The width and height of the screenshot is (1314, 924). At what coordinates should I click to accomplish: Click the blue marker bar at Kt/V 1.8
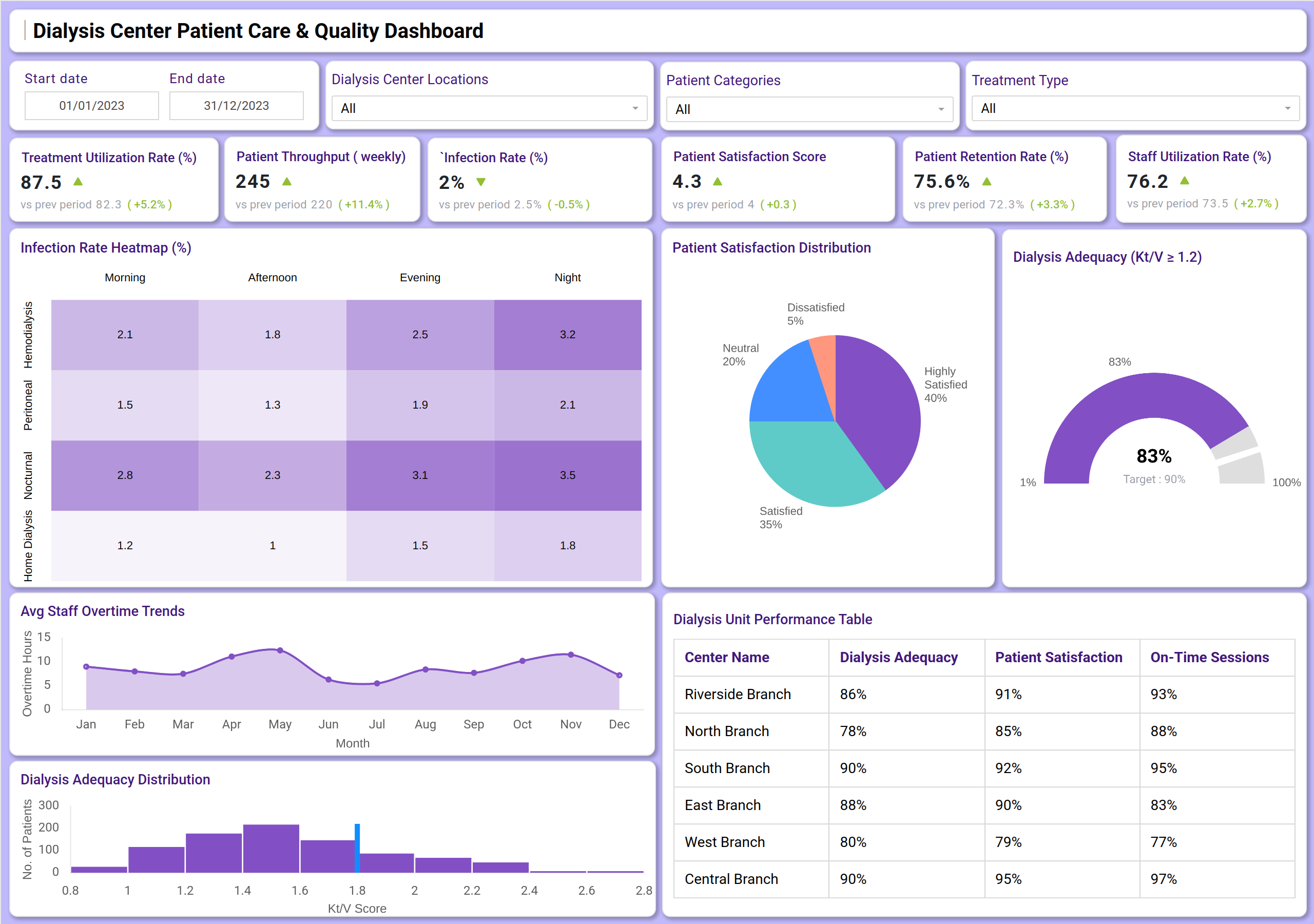[357, 849]
